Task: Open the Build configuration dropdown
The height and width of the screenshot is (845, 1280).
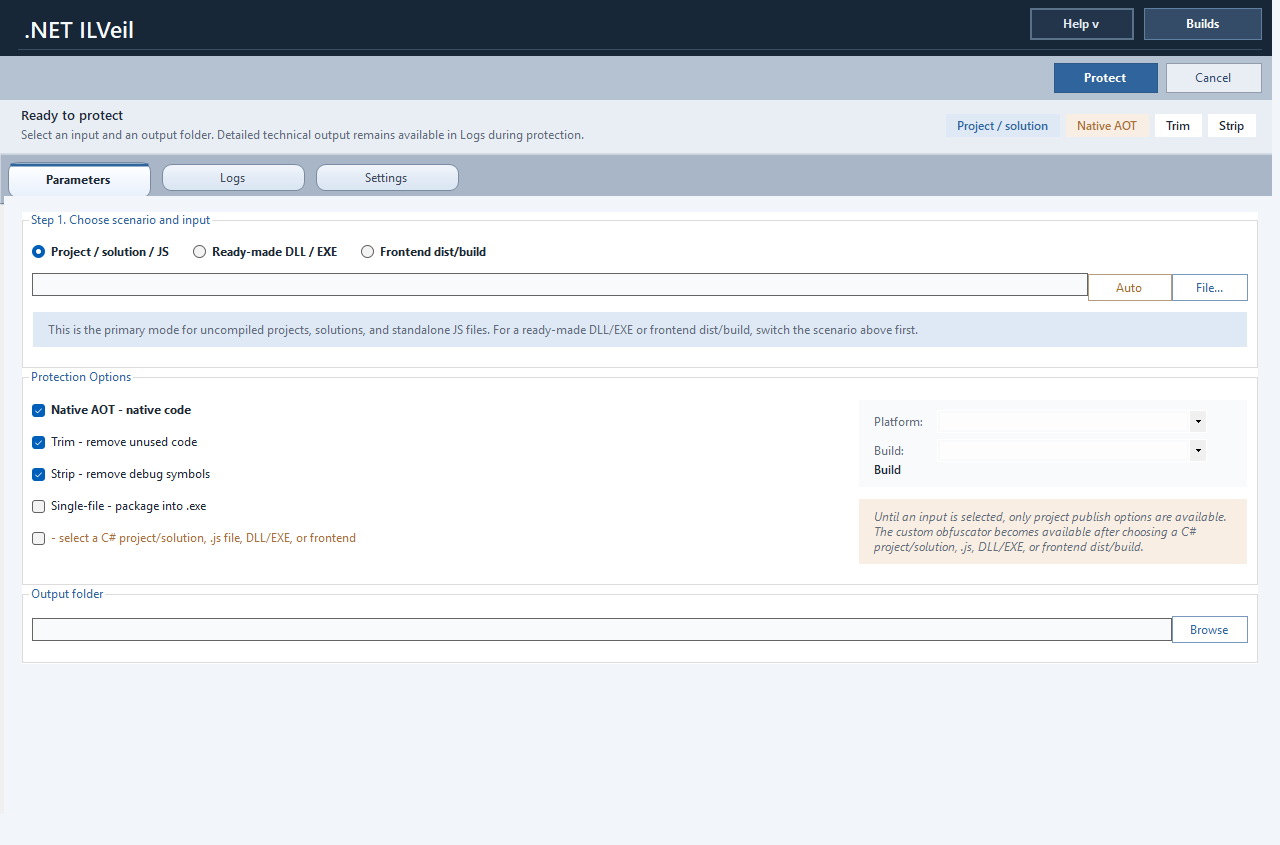Action: (x=1196, y=450)
